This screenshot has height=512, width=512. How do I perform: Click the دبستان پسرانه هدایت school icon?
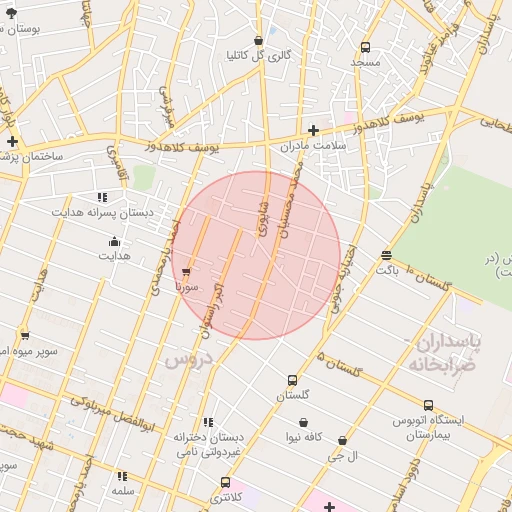pyautogui.click(x=102, y=198)
